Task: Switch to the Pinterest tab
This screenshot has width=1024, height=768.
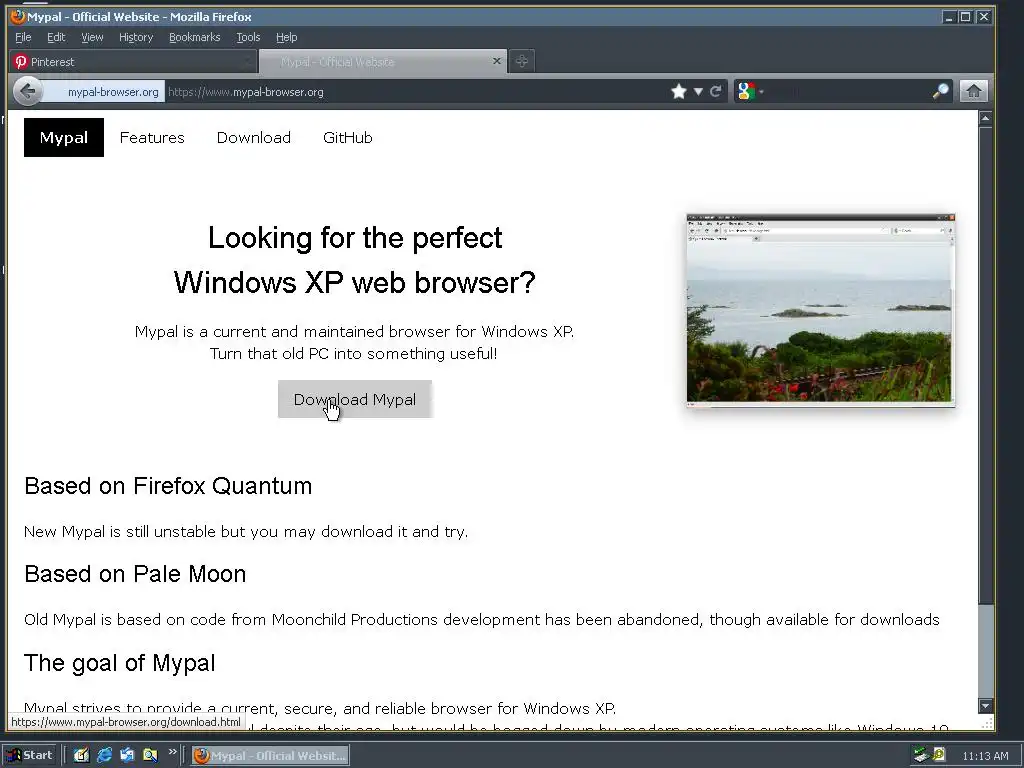Action: tap(133, 62)
